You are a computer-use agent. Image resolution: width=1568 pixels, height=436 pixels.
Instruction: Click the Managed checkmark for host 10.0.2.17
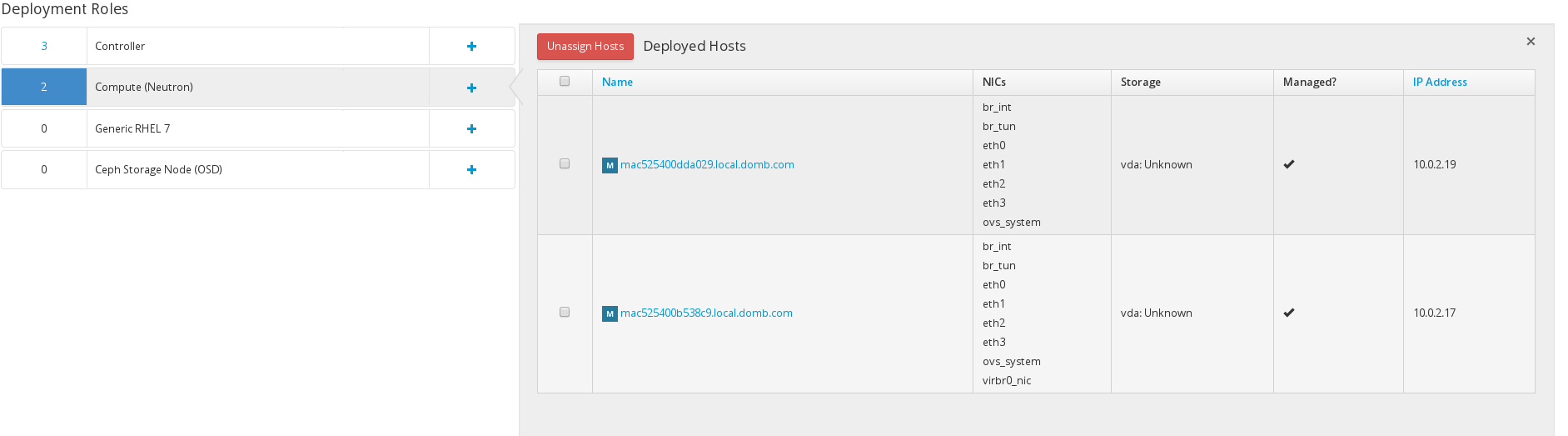[1289, 313]
